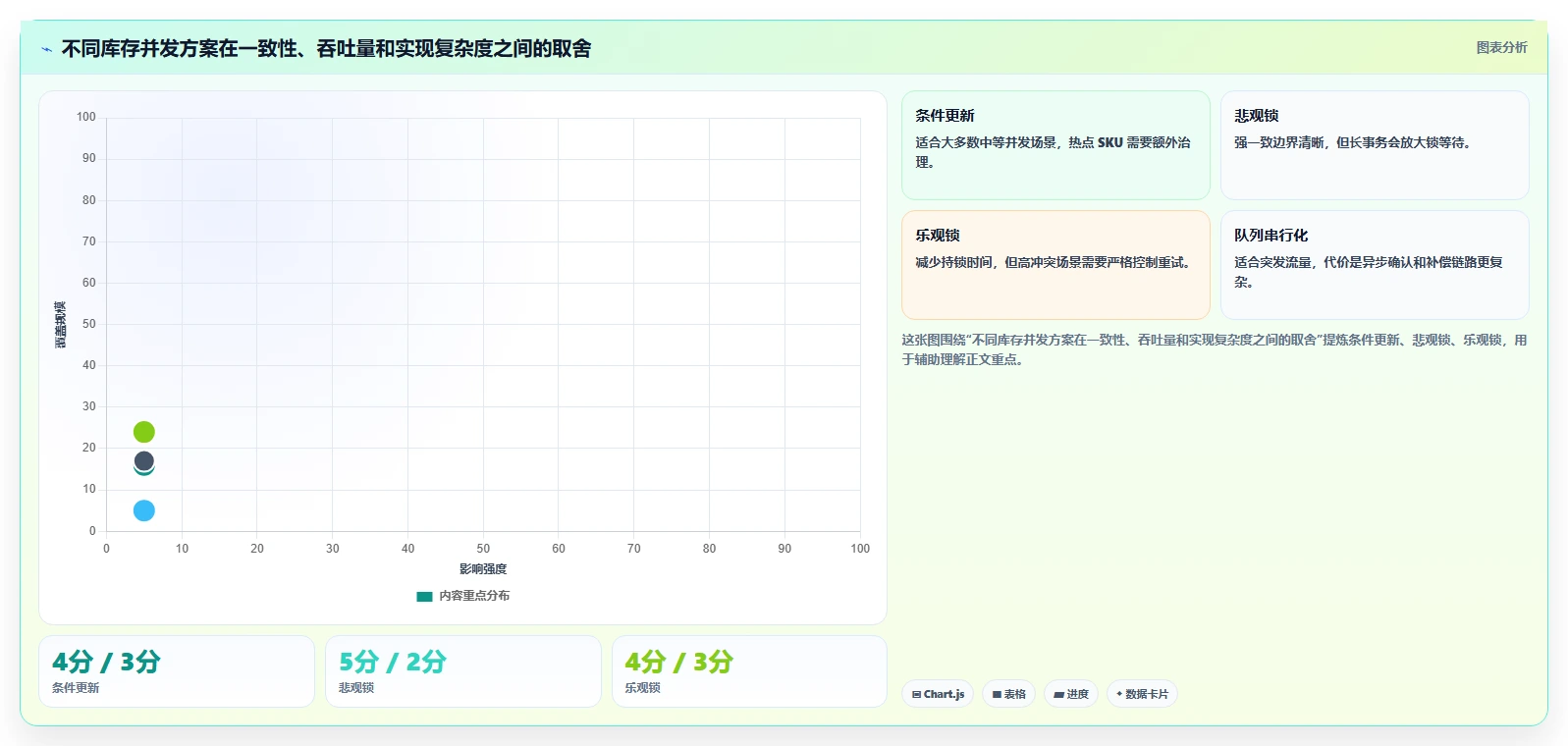This screenshot has height=746, width=1568.
Task: Click the slanted icon in the 进度 tag
Action: point(1059,694)
